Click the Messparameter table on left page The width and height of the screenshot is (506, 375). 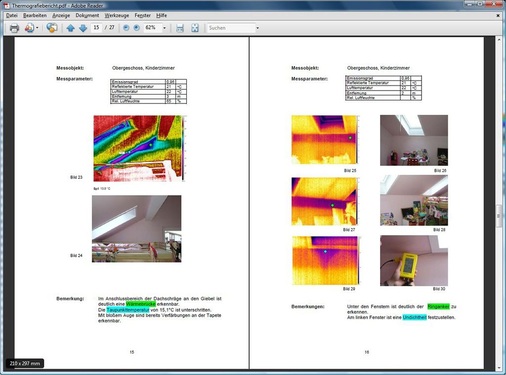[x=148, y=91]
